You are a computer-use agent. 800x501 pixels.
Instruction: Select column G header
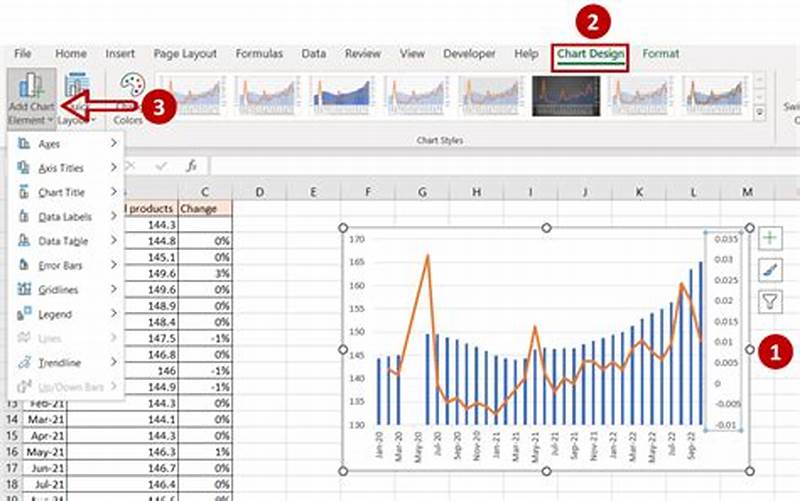click(422, 192)
